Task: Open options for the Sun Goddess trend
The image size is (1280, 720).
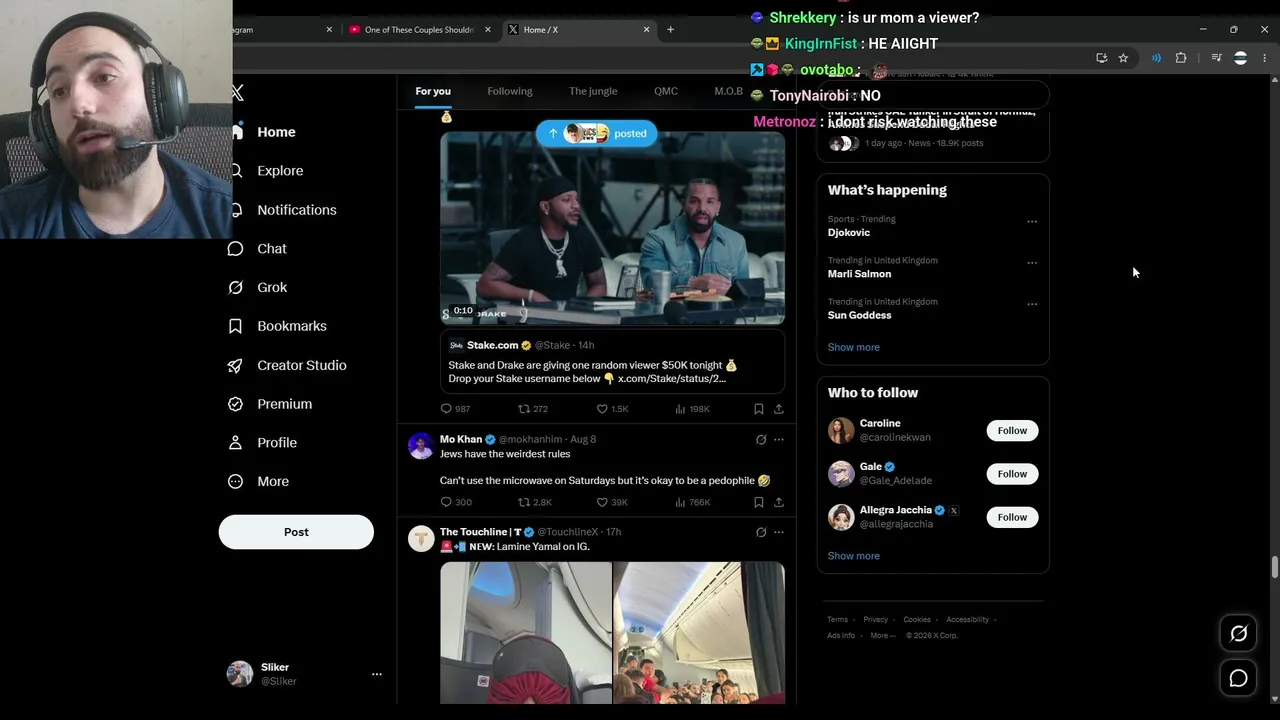Action: click(1032, 303)
